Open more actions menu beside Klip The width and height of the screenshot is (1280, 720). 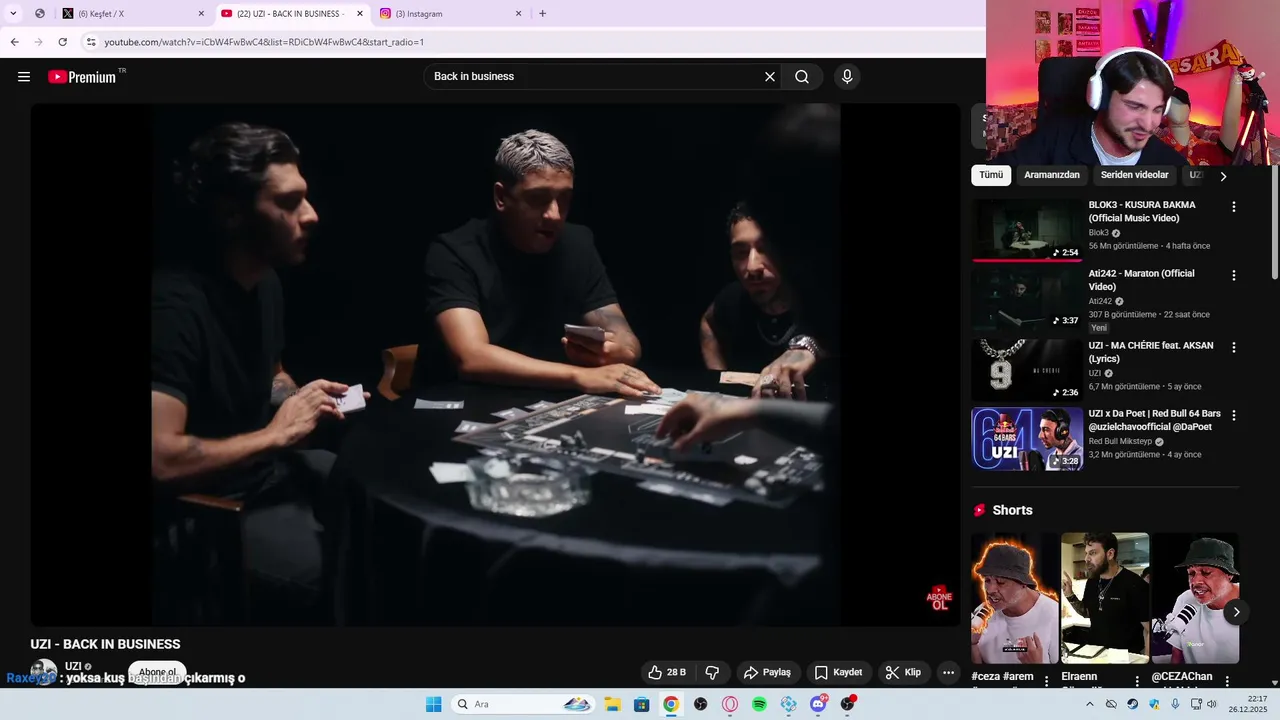(948, 672)
